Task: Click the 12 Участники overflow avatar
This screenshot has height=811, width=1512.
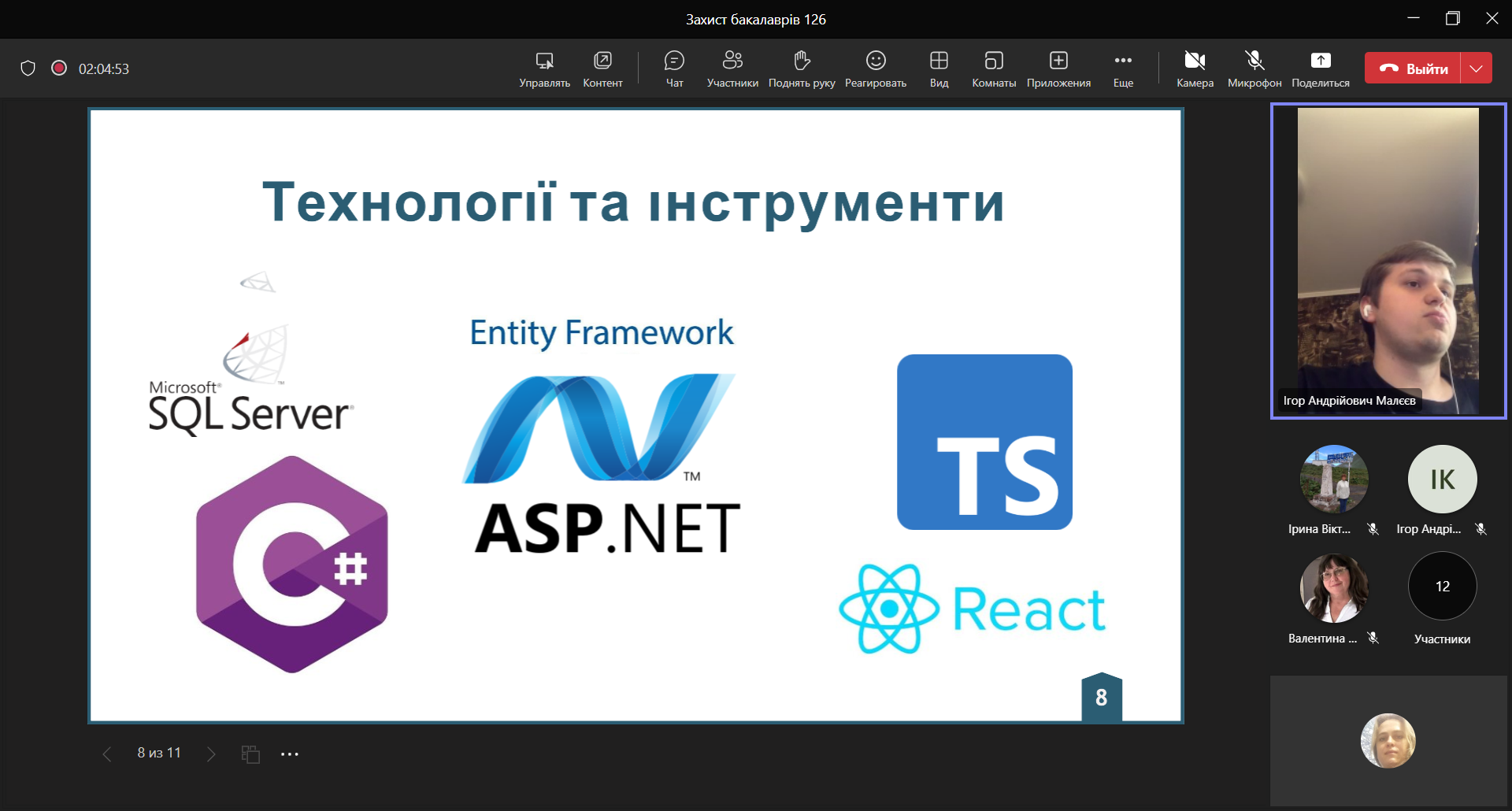Action: 1442,587
